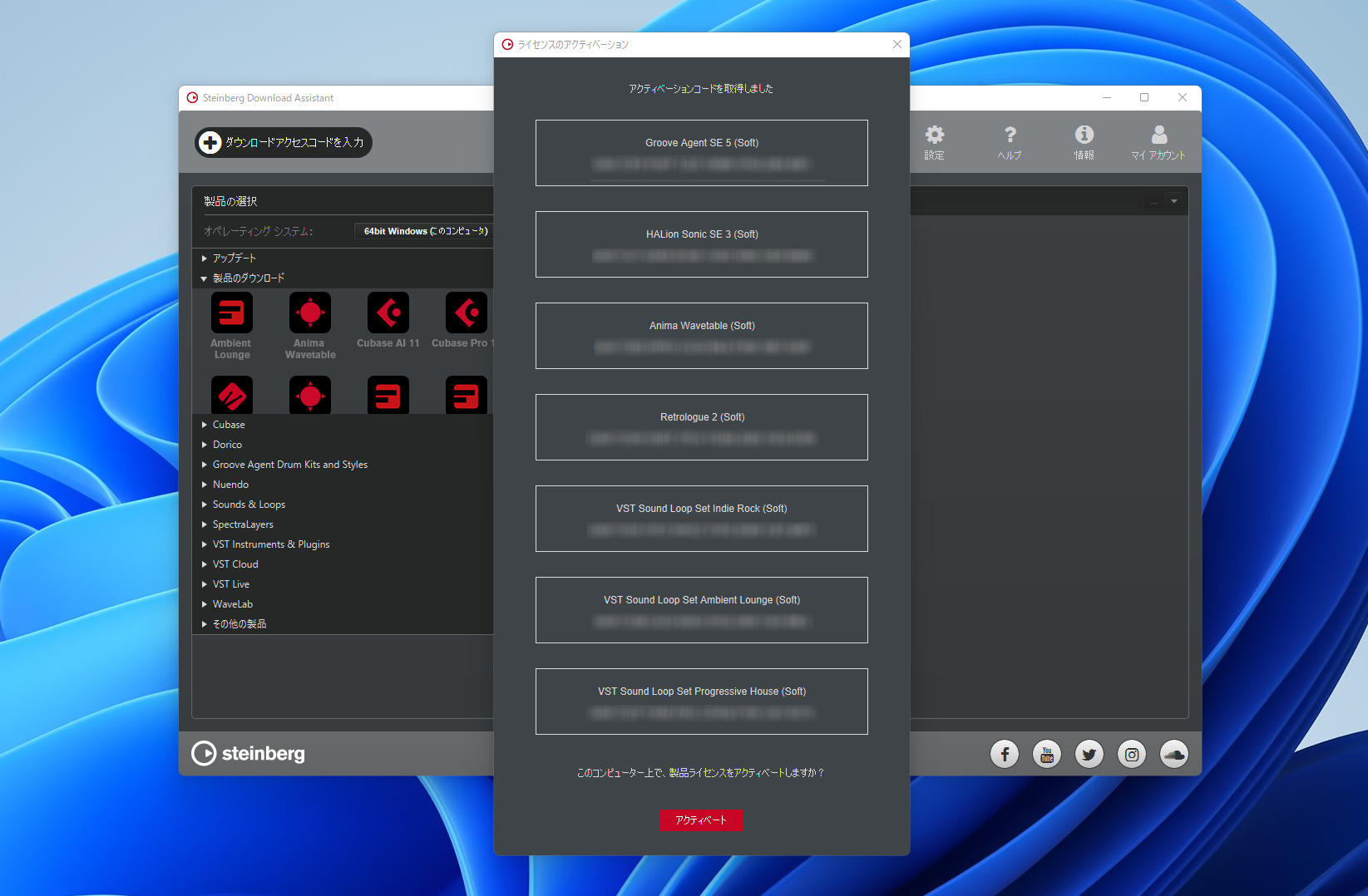Collapse the 製品のダウンロード section
The height and width of the screenshot is (896, 1368).
point(204,278)
